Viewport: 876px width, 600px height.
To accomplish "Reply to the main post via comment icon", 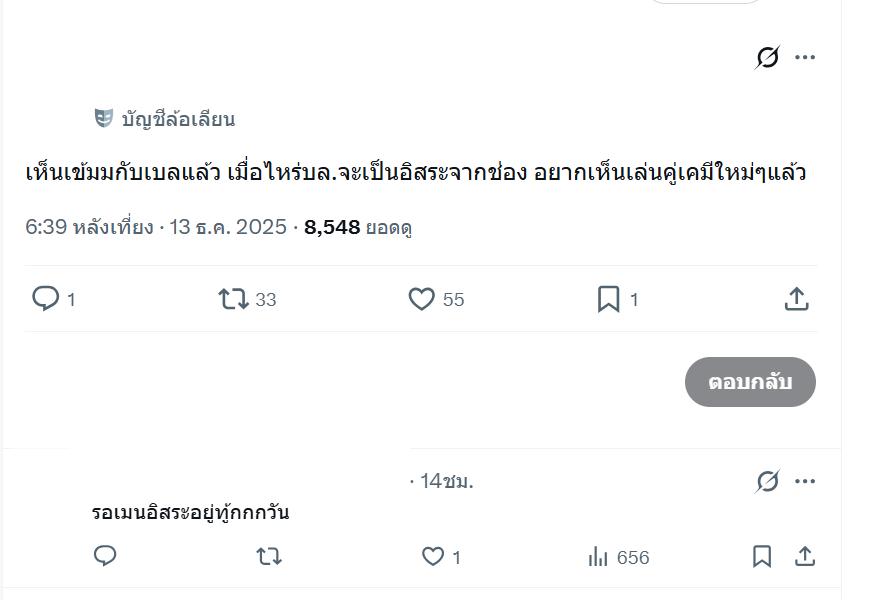I will click(46, 299).
